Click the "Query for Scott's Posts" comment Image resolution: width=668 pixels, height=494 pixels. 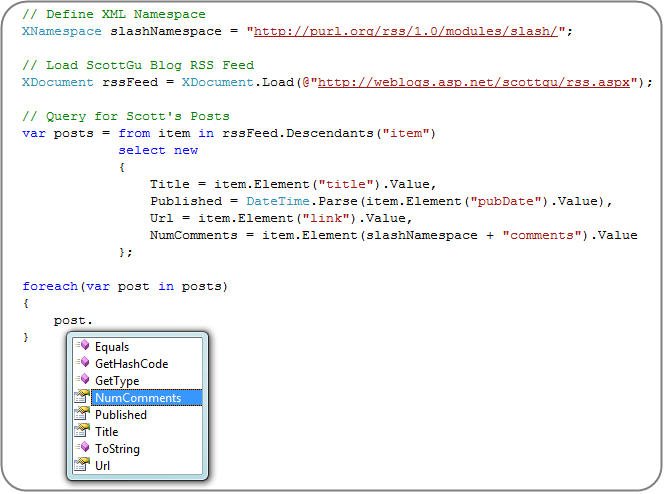126,117
